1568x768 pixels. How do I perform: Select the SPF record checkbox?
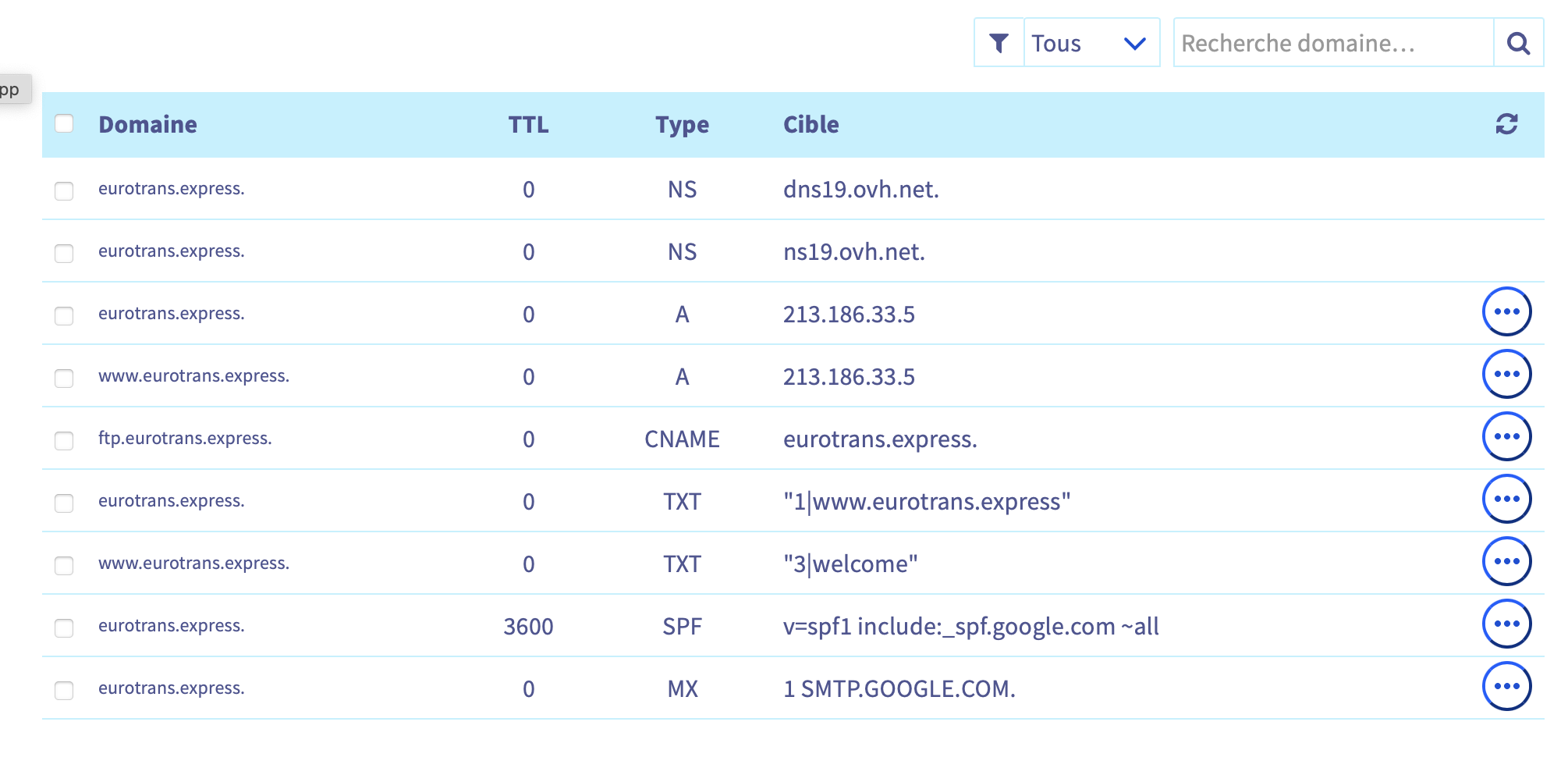click(x=64, y=628)
